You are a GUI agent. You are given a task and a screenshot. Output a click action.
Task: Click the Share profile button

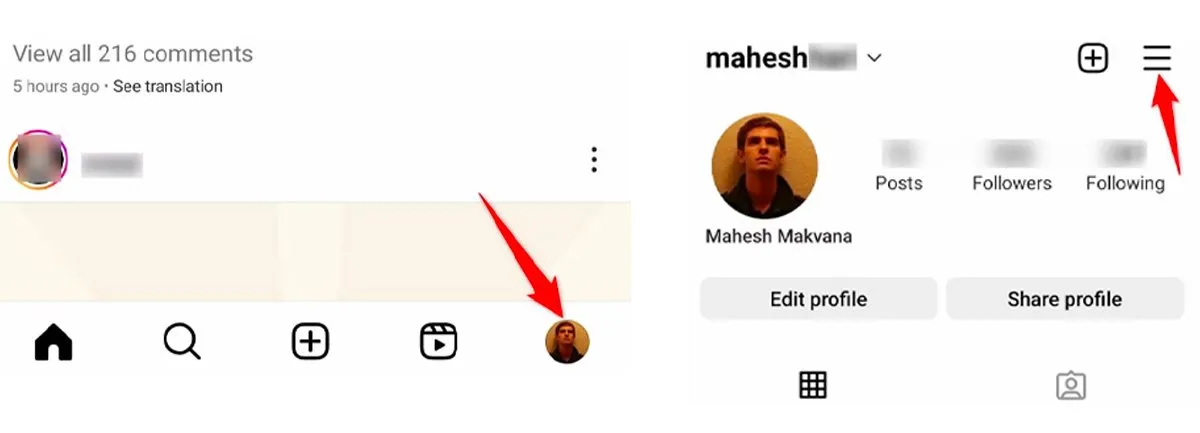(x=1065, y=299)
